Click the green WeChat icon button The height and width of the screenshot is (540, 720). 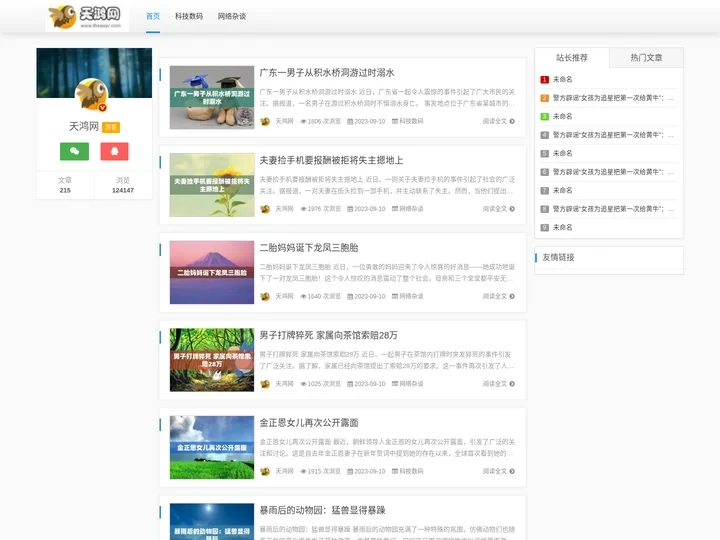pos(74,151)
